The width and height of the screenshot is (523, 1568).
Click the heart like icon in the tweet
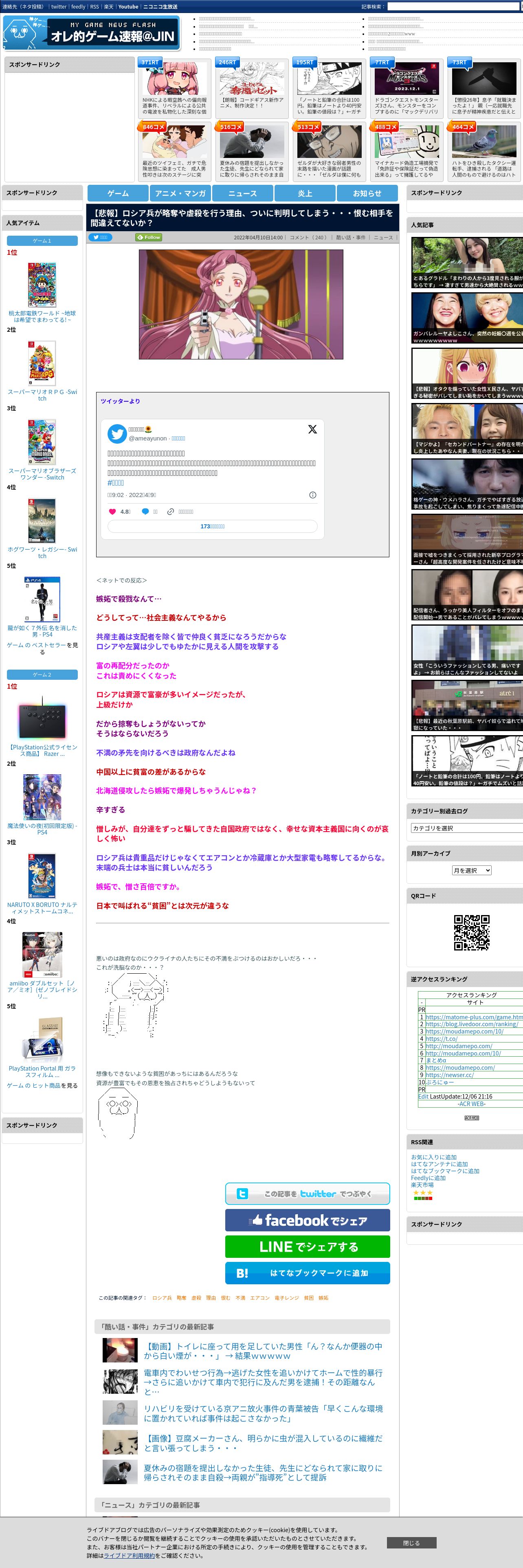point(112,511)
